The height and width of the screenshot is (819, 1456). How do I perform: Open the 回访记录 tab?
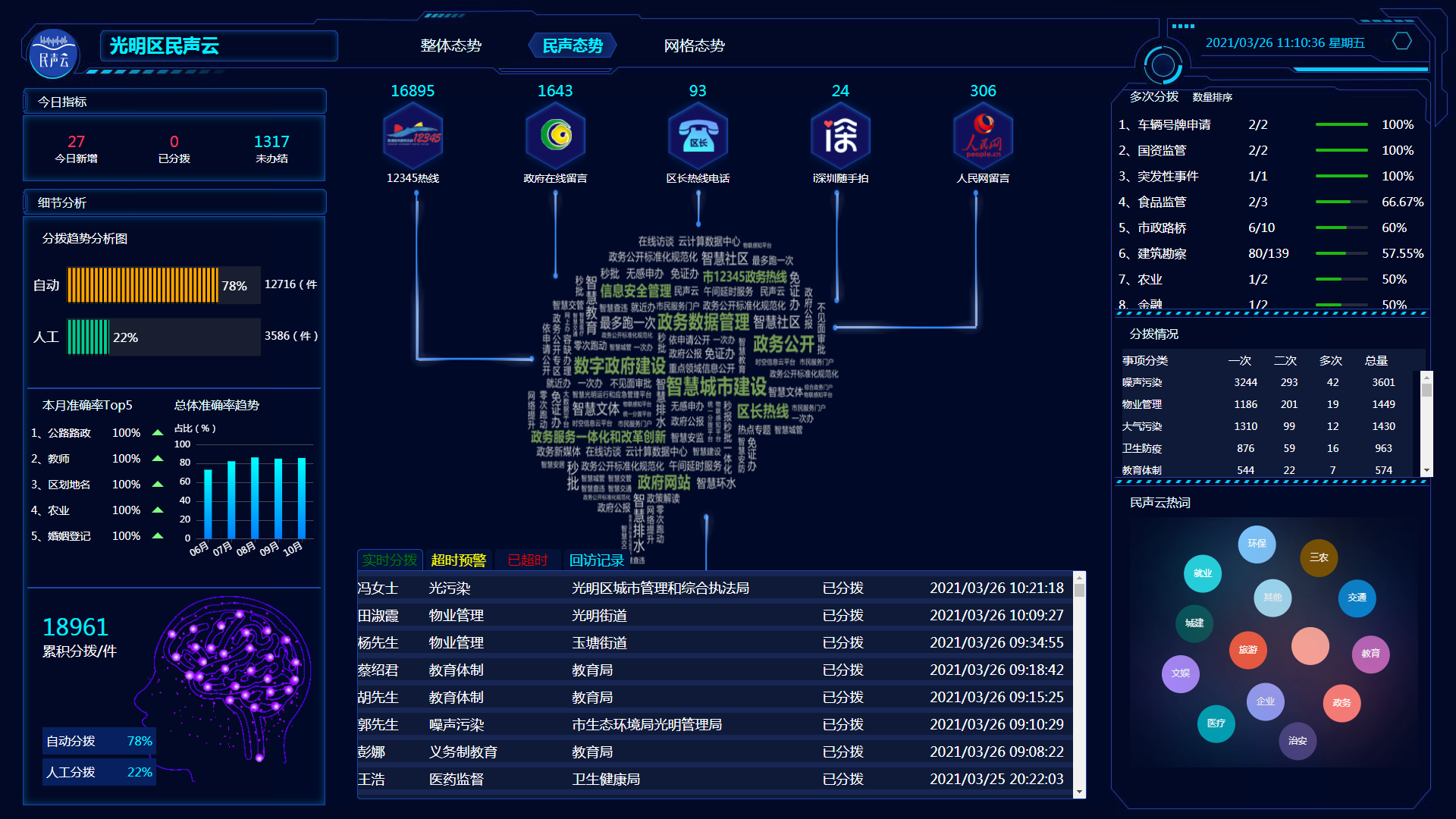[x=597, y=560]
